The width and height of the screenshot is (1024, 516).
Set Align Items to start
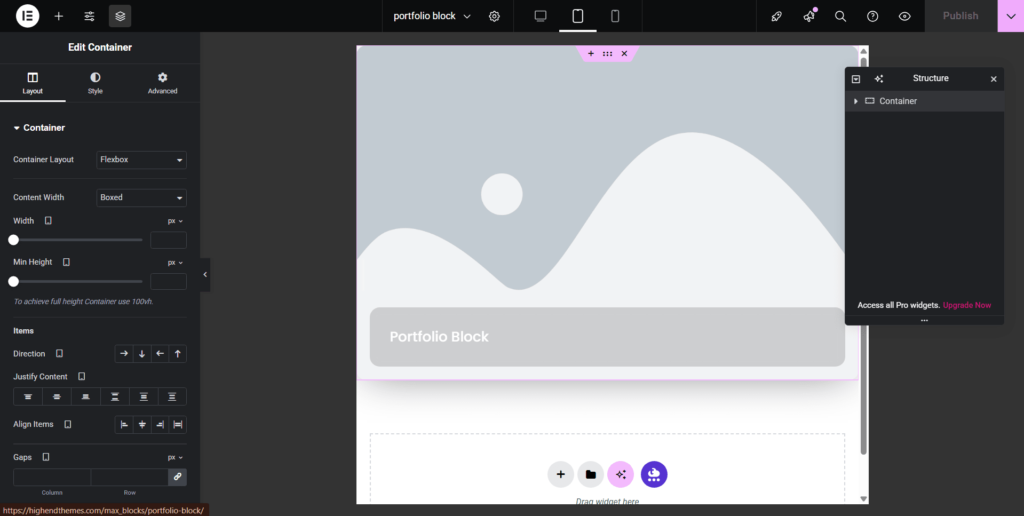124,425
